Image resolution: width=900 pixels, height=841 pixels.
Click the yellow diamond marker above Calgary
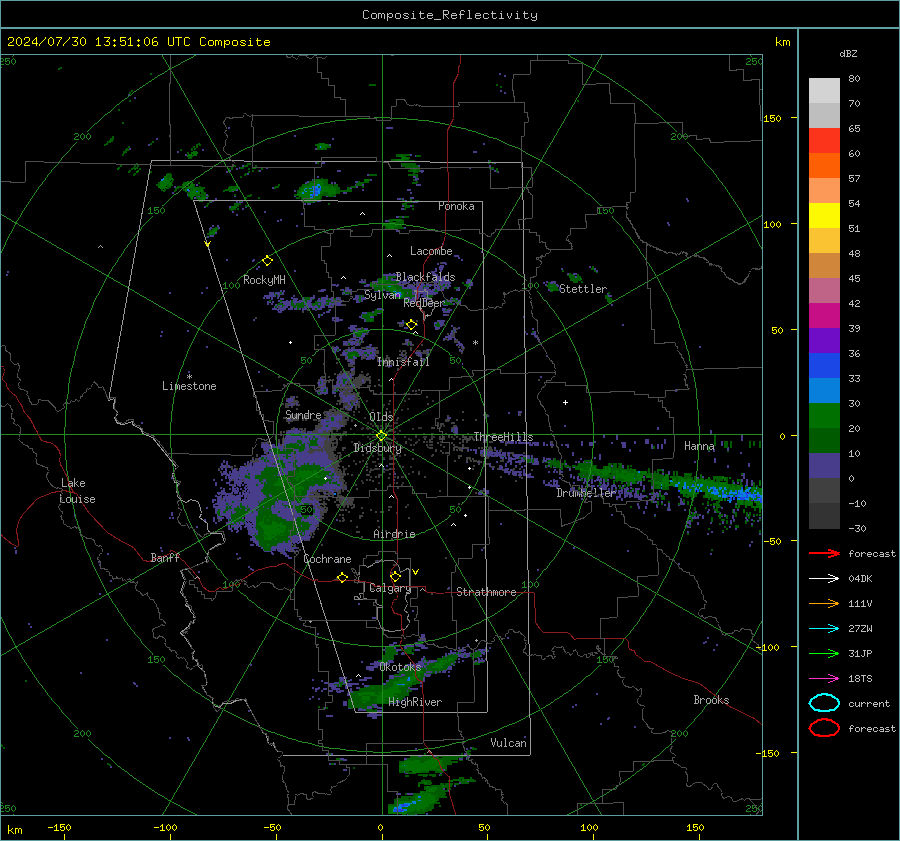pos(395,576)
